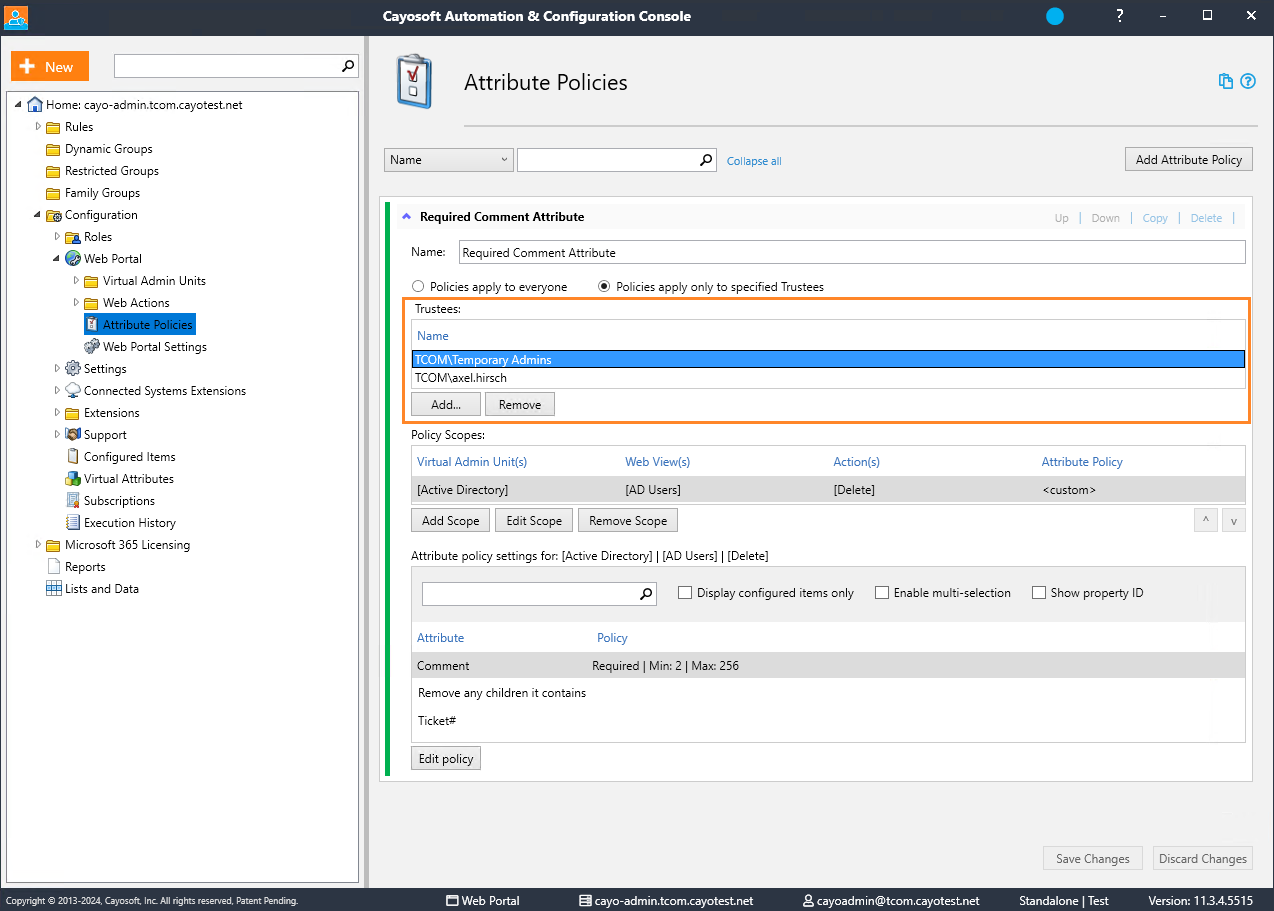Click the Execution History list icon

coord(72,523)
